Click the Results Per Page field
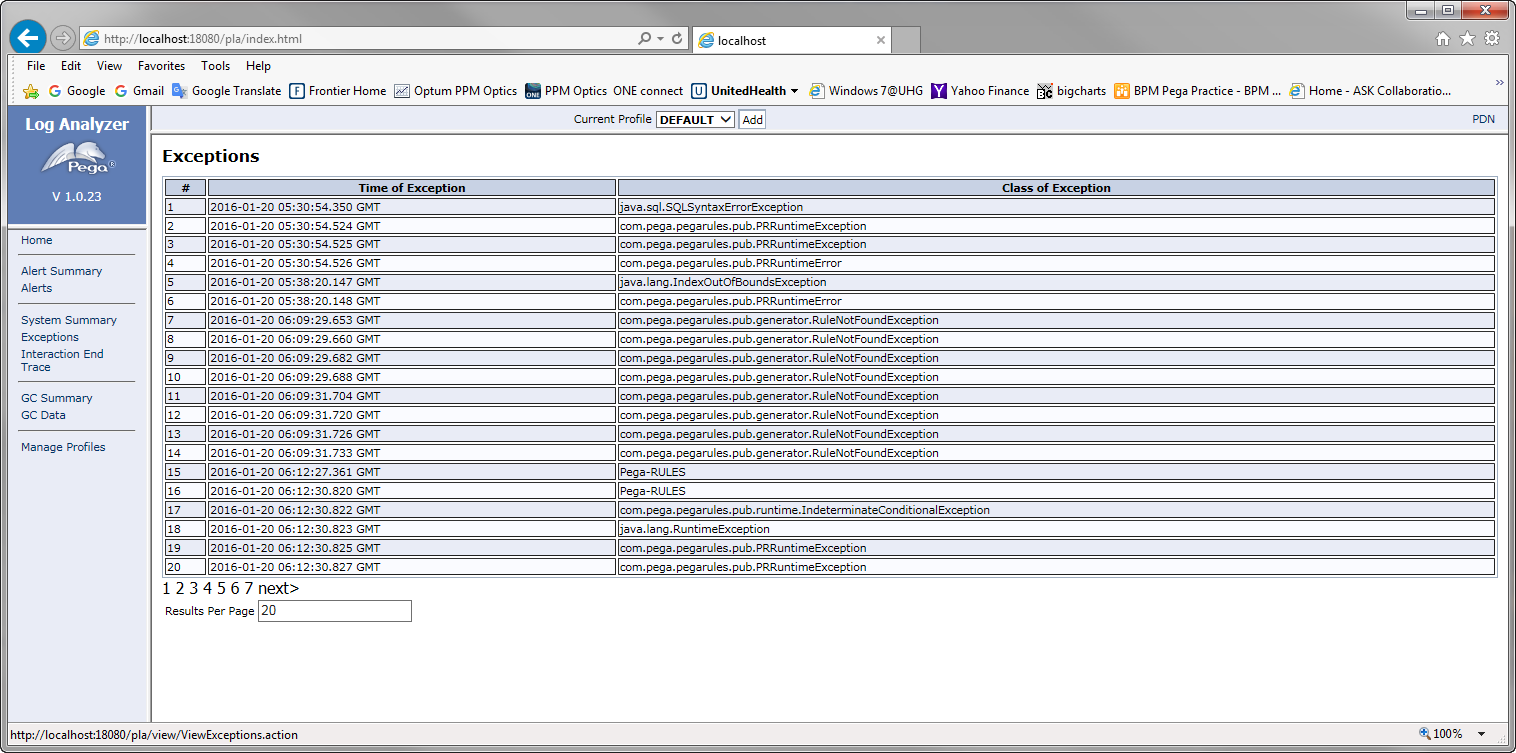 pos(334,611)
